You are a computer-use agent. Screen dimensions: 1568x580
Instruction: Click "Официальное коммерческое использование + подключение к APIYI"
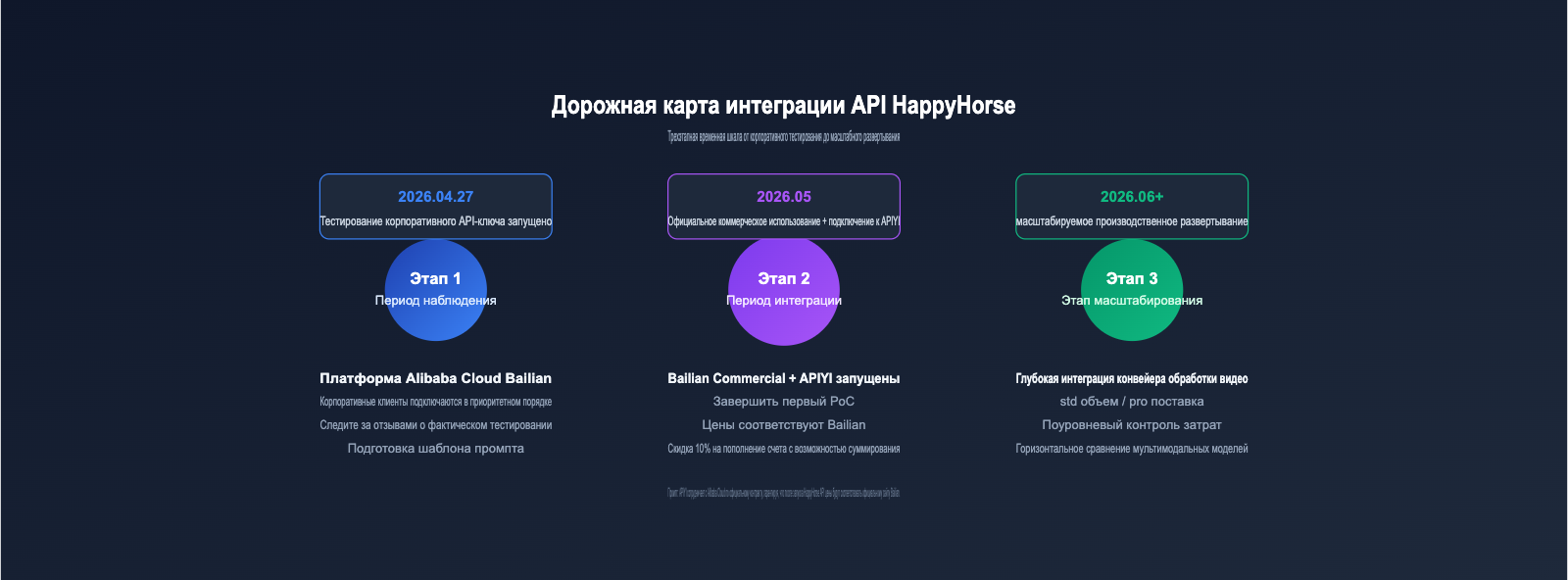[x=783, y=221]
